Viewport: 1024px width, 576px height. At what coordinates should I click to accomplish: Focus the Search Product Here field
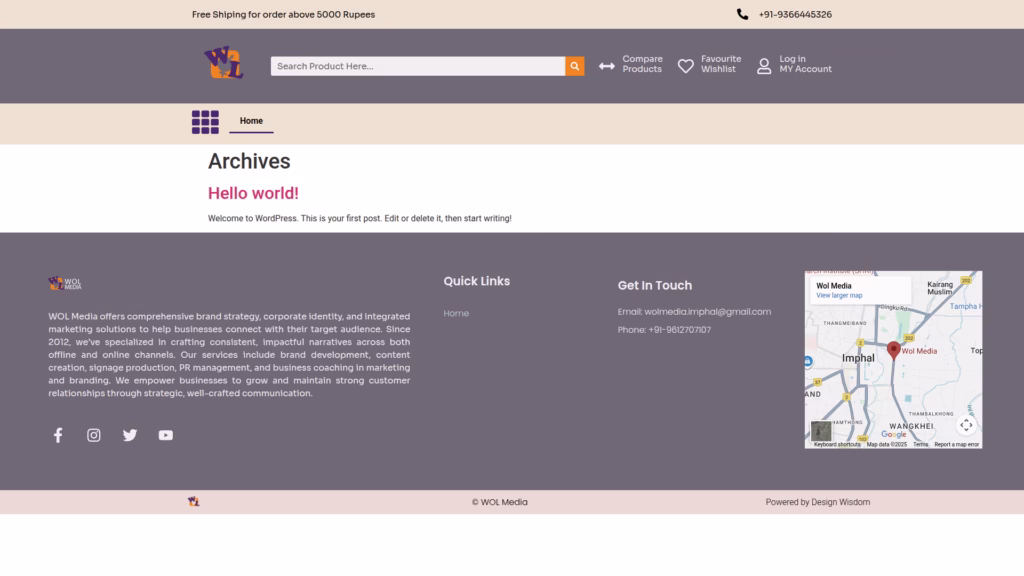click(x=417, y=66)
